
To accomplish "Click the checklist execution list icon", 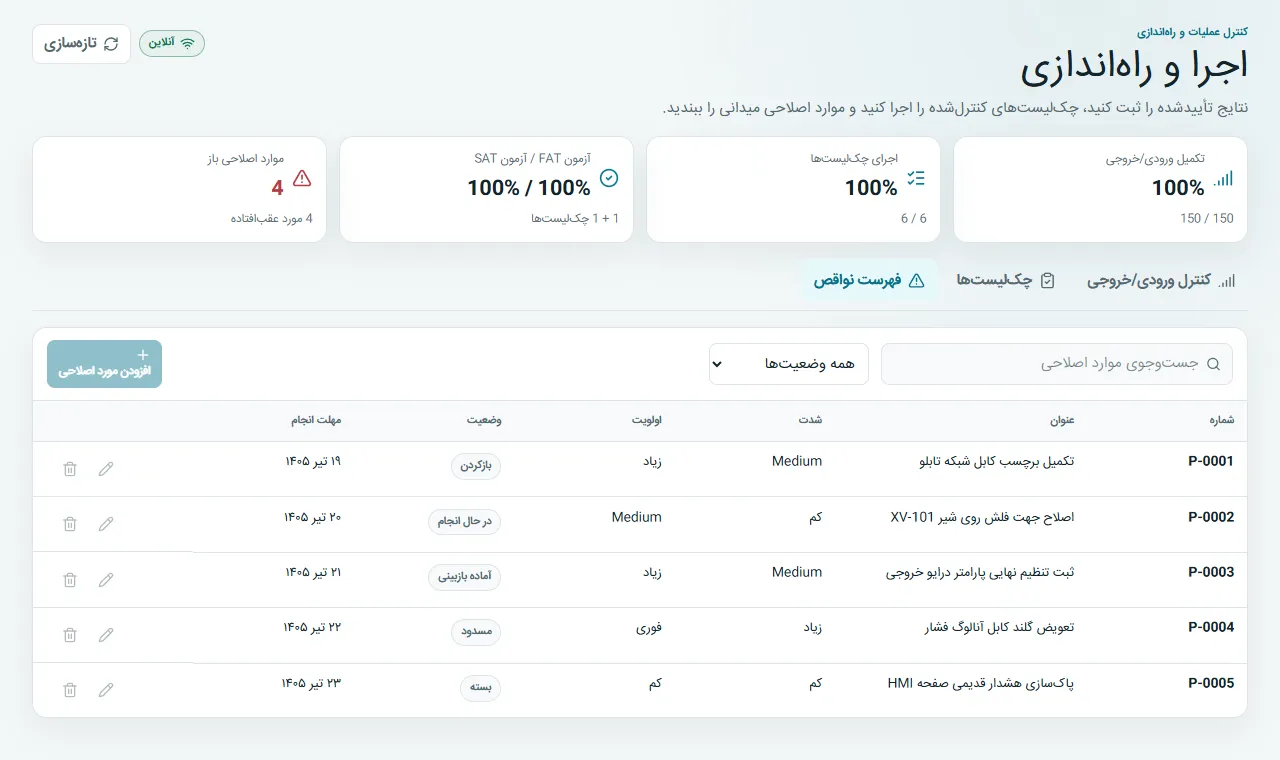I will [x=916, y=179].
